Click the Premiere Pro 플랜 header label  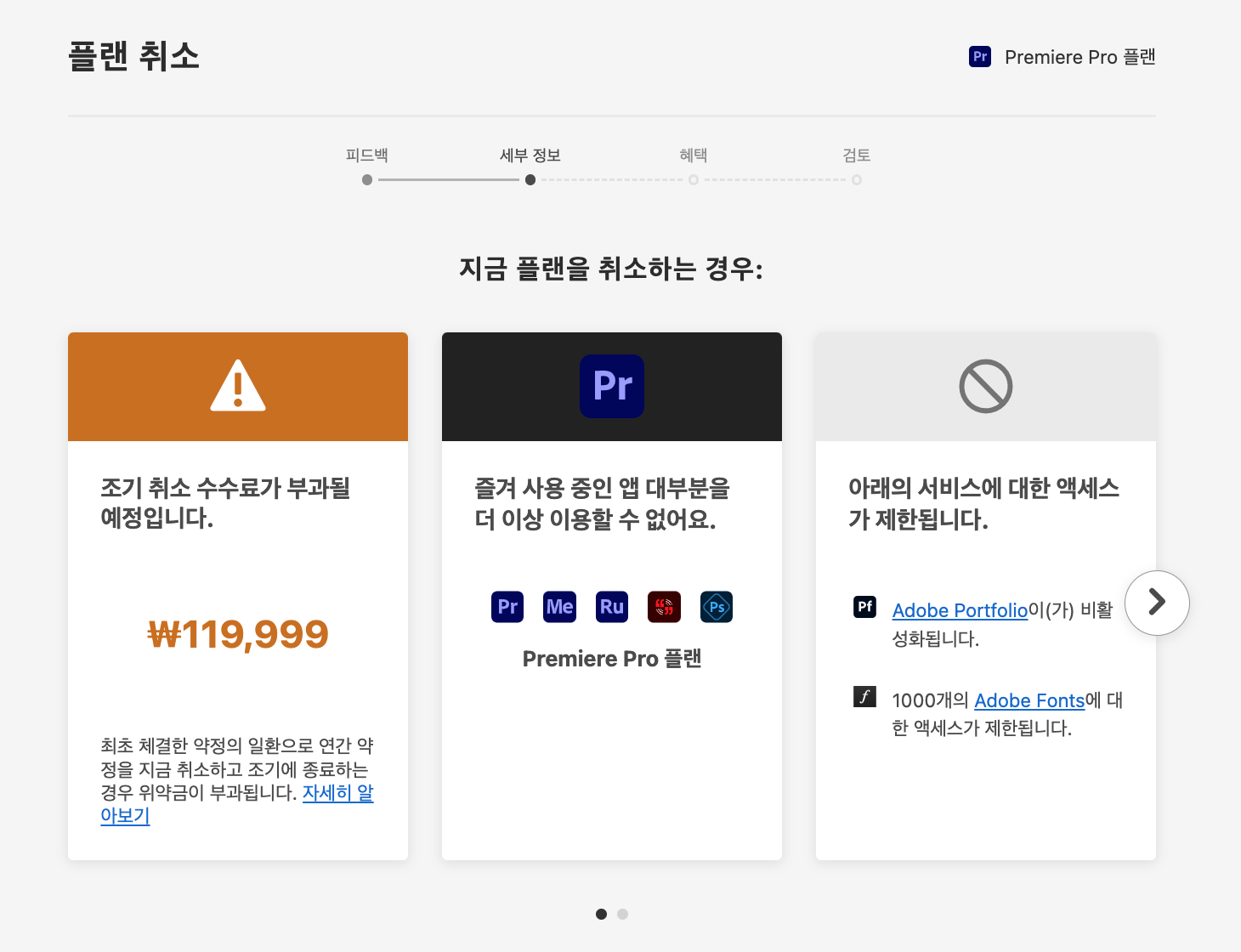(x=1080, y=57)
